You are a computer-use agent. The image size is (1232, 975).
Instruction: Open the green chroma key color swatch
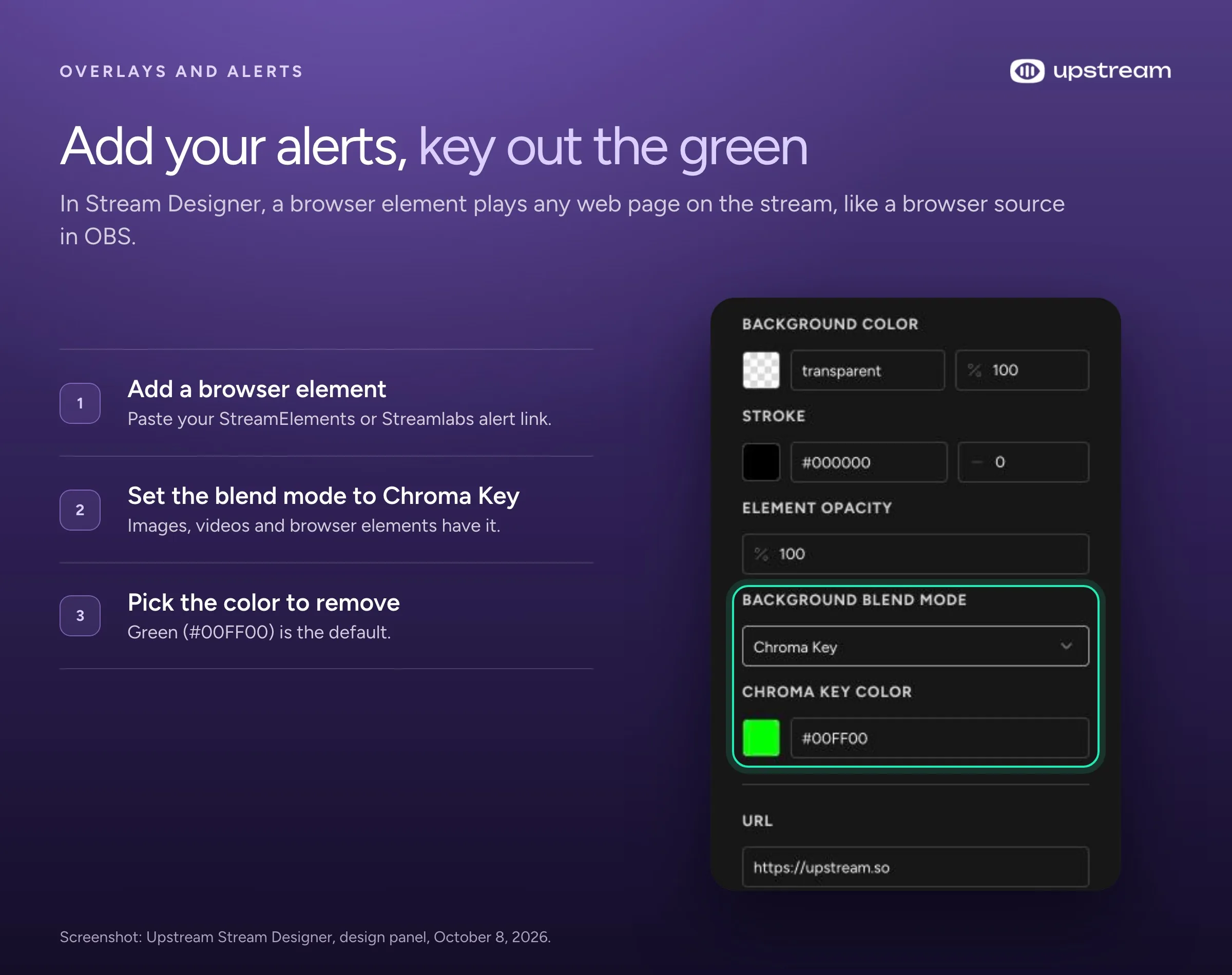[760, 737]
